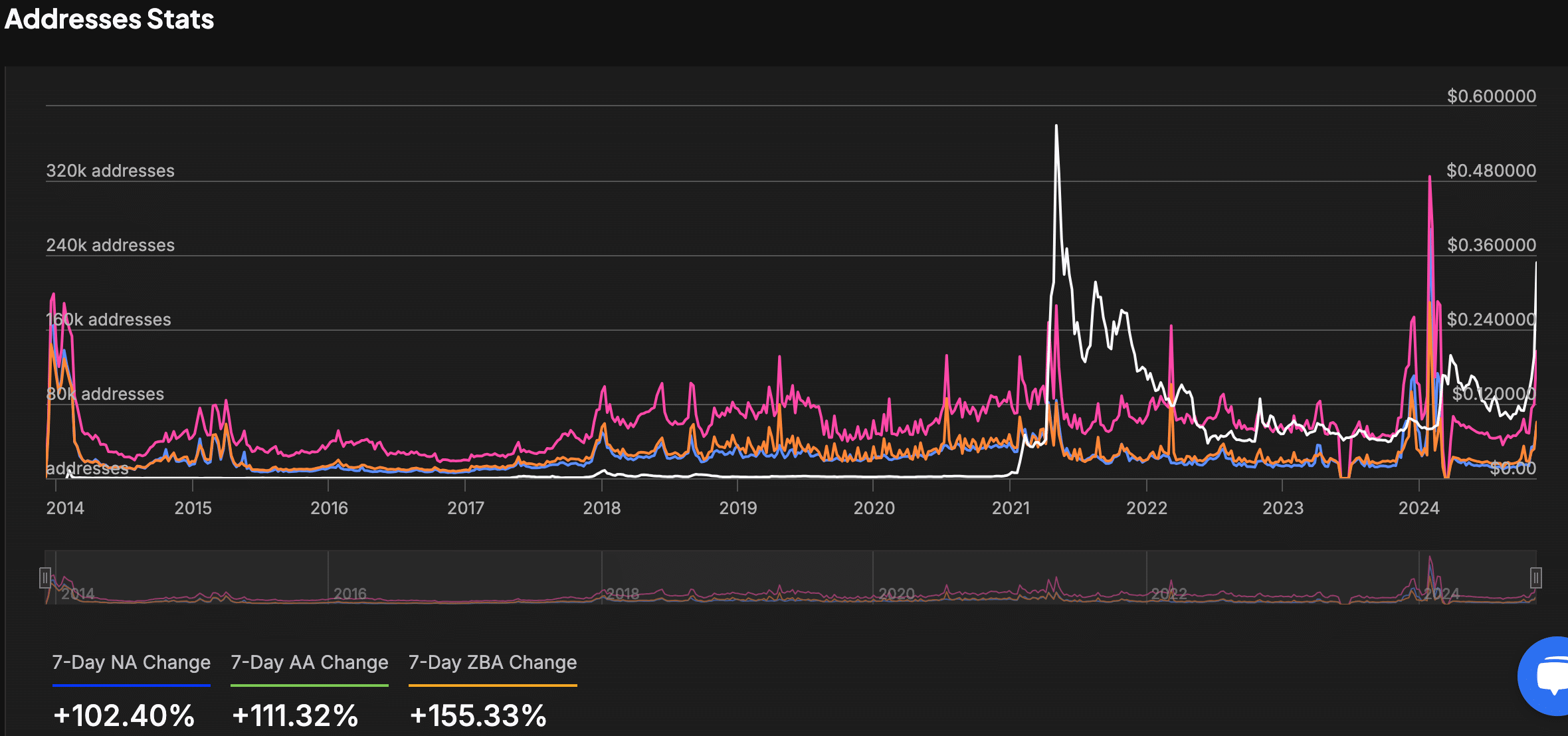Select the 7-Day ZBA Change tab

(493, 663)
